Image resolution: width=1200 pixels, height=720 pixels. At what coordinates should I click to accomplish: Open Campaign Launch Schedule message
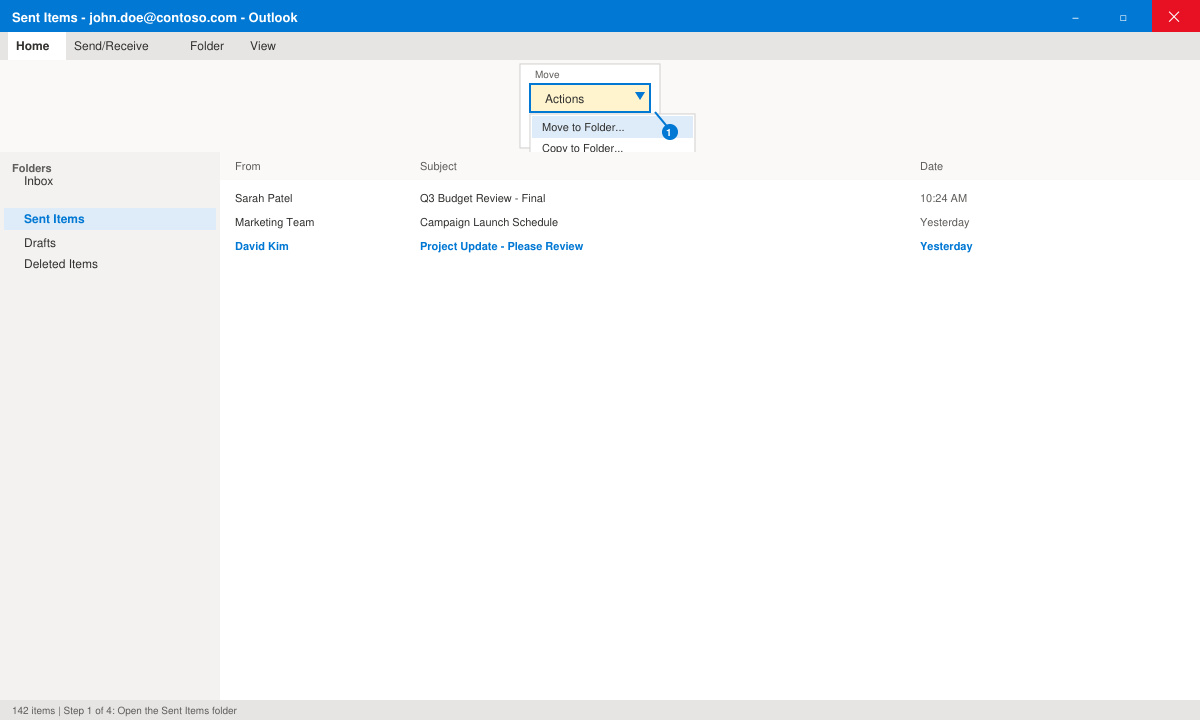[489, 222]
